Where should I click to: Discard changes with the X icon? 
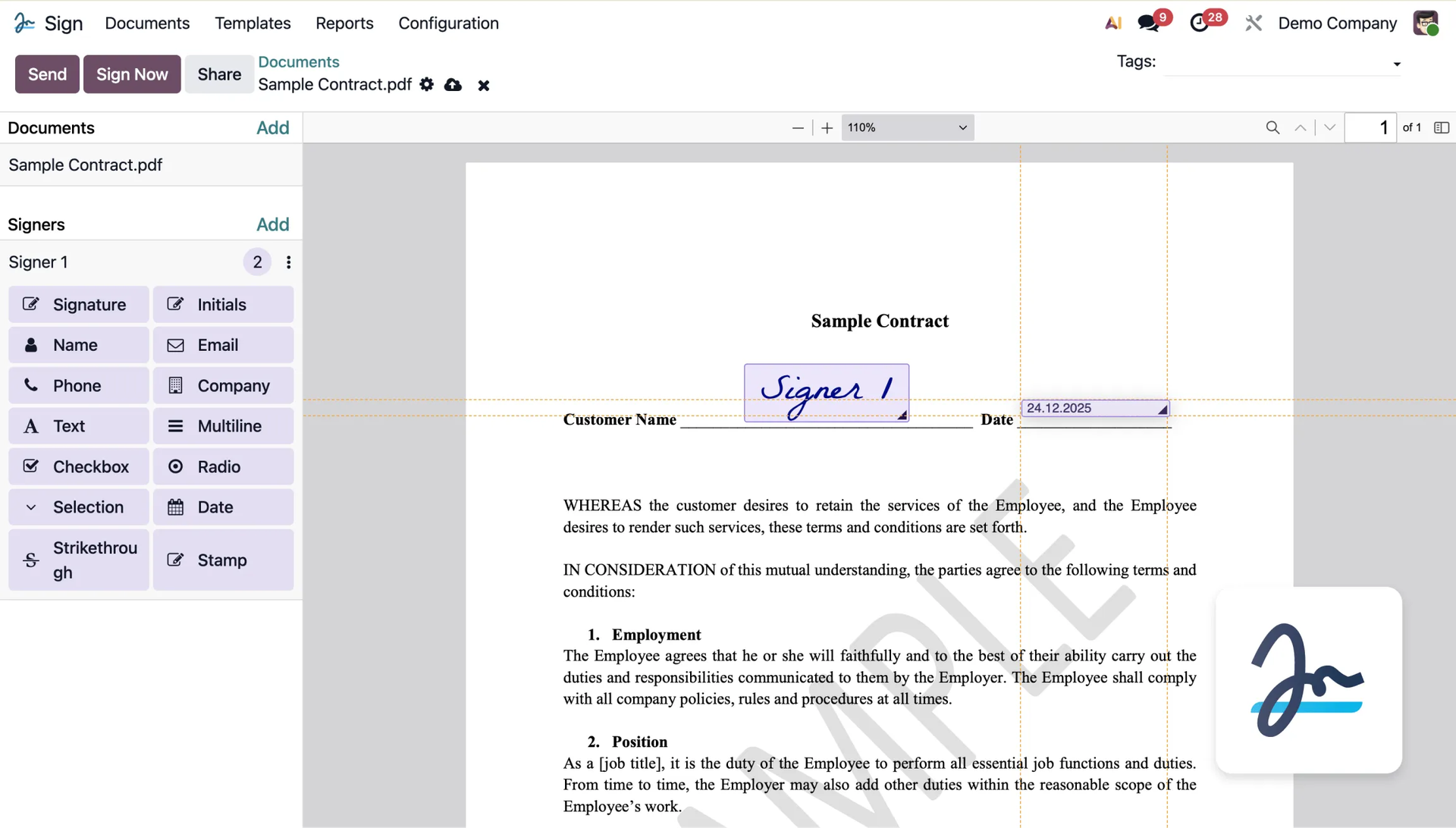pos(484,86)
